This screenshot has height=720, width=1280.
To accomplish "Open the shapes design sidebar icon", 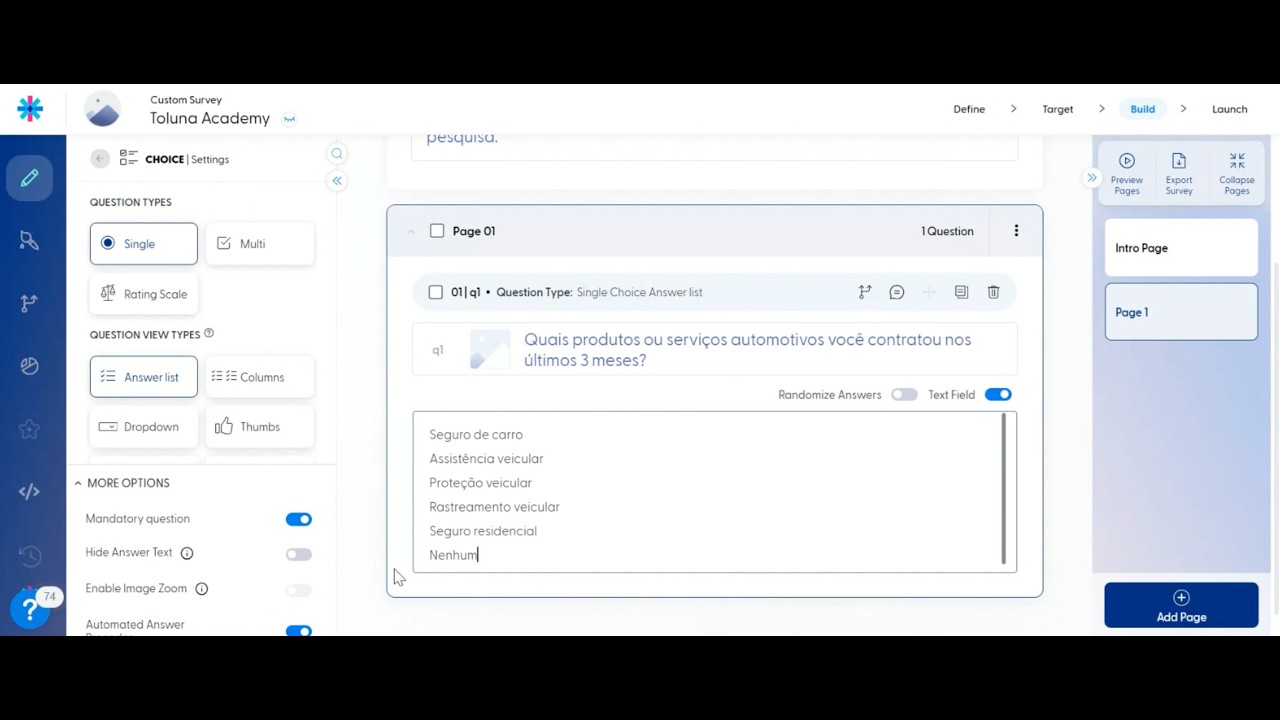I will pos(29,240).
